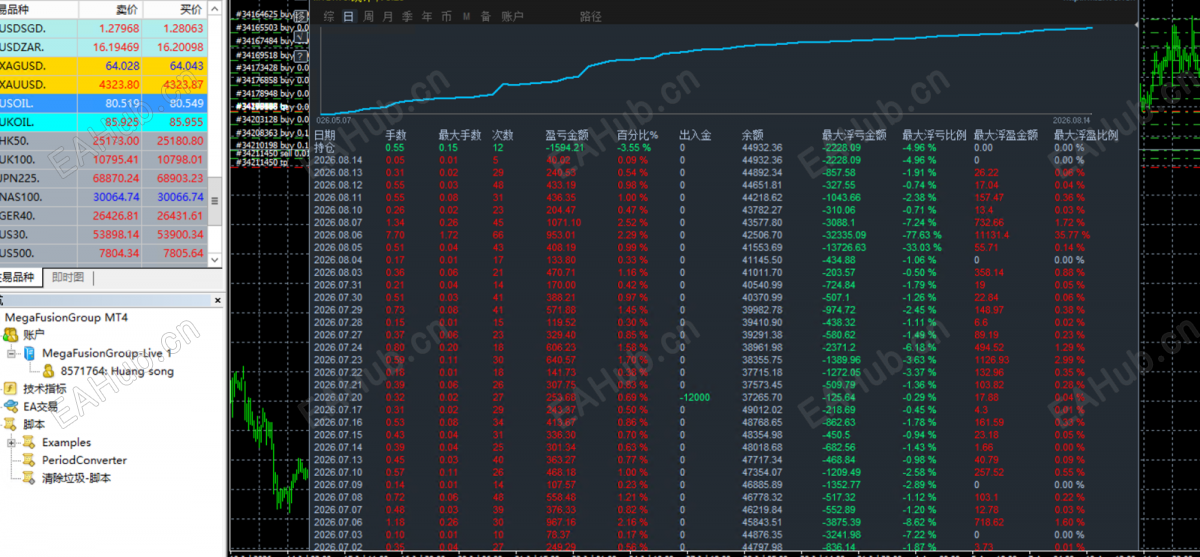Select the NAS100. symbol row

point(104,197)
